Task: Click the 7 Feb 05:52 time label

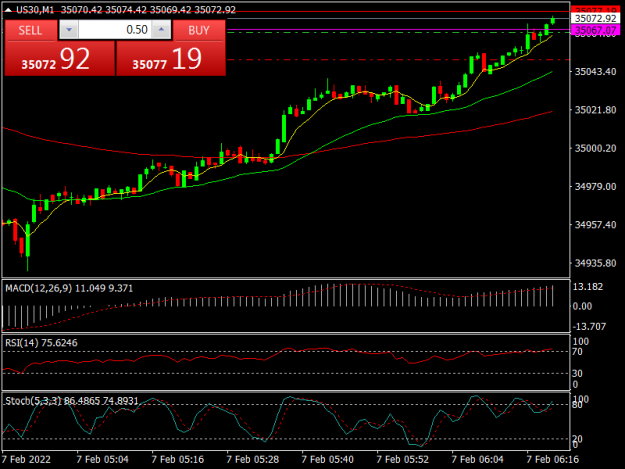Action: pos(403,459)
